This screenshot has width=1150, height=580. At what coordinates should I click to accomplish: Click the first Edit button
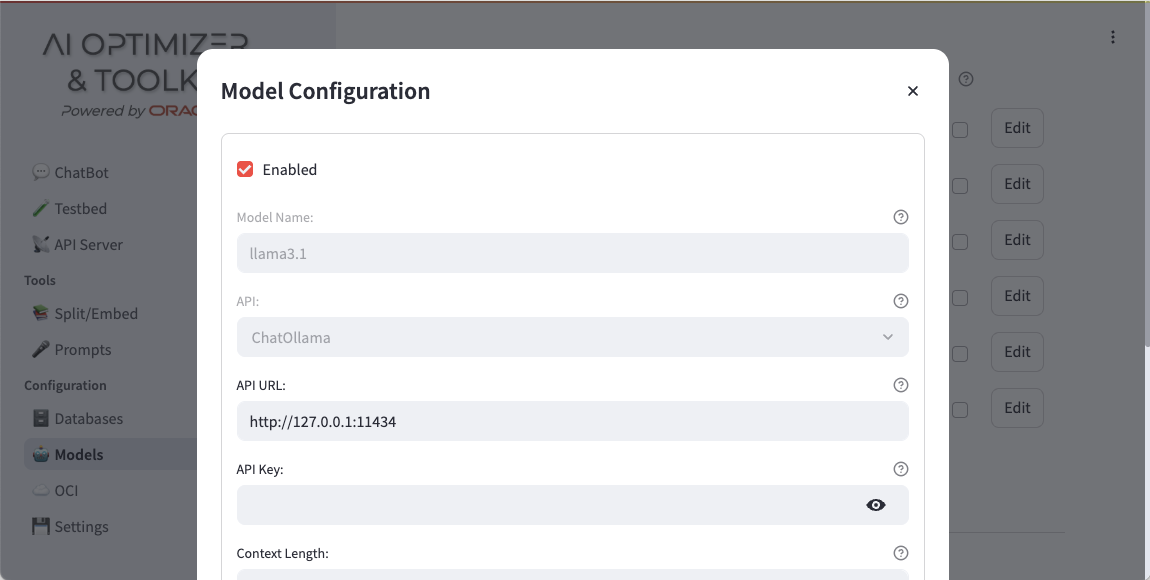[1017, 128]
